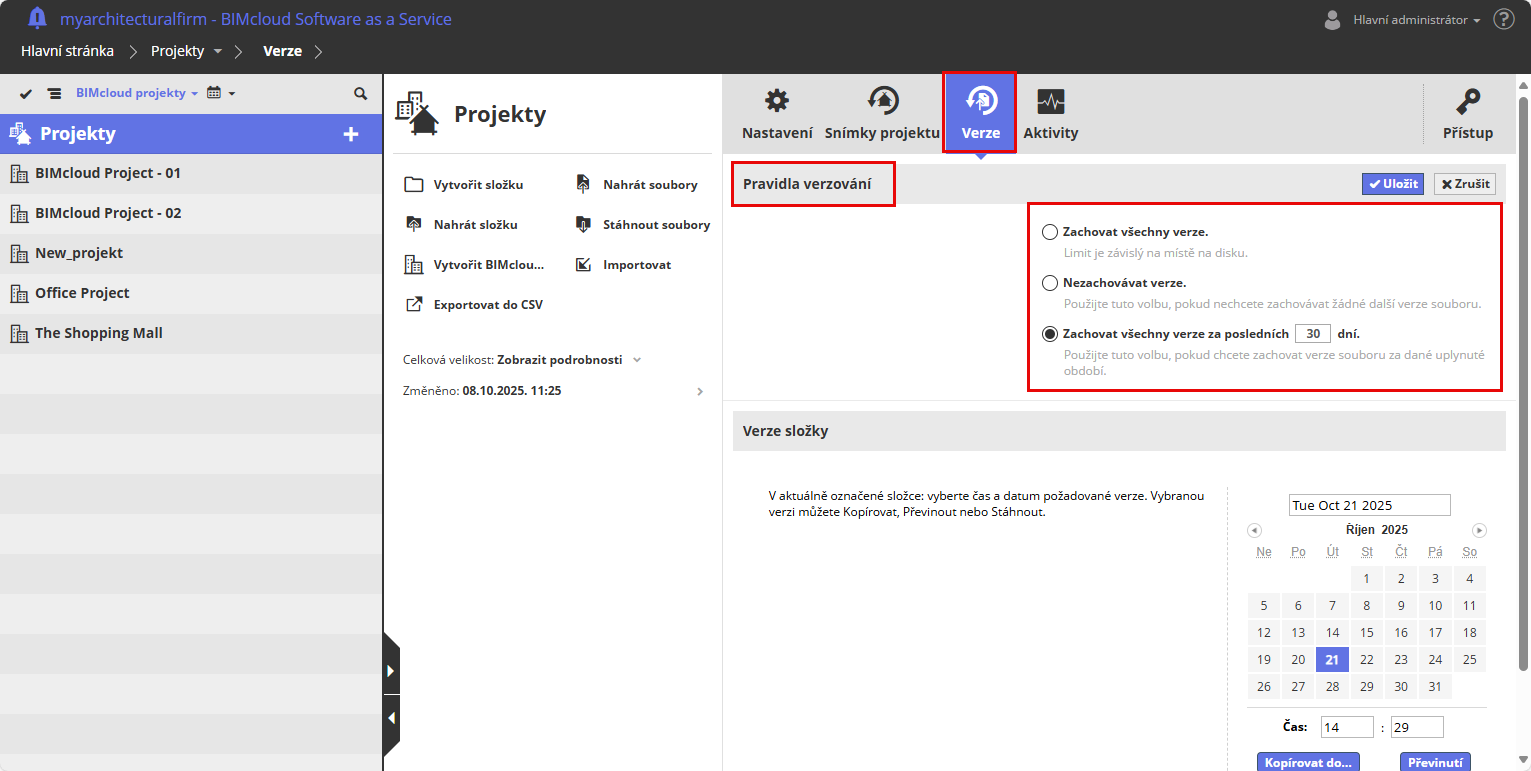Click the vertical scrollbar of the page
Screen dimensions: 1531x771
1523,384
